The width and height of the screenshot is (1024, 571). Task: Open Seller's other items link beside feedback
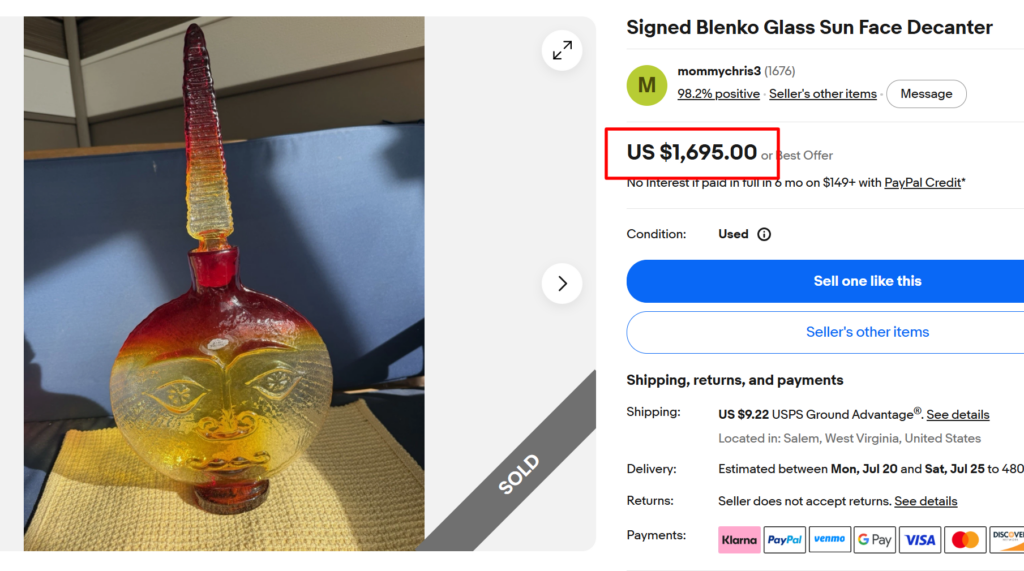click(x=822, y=94)
